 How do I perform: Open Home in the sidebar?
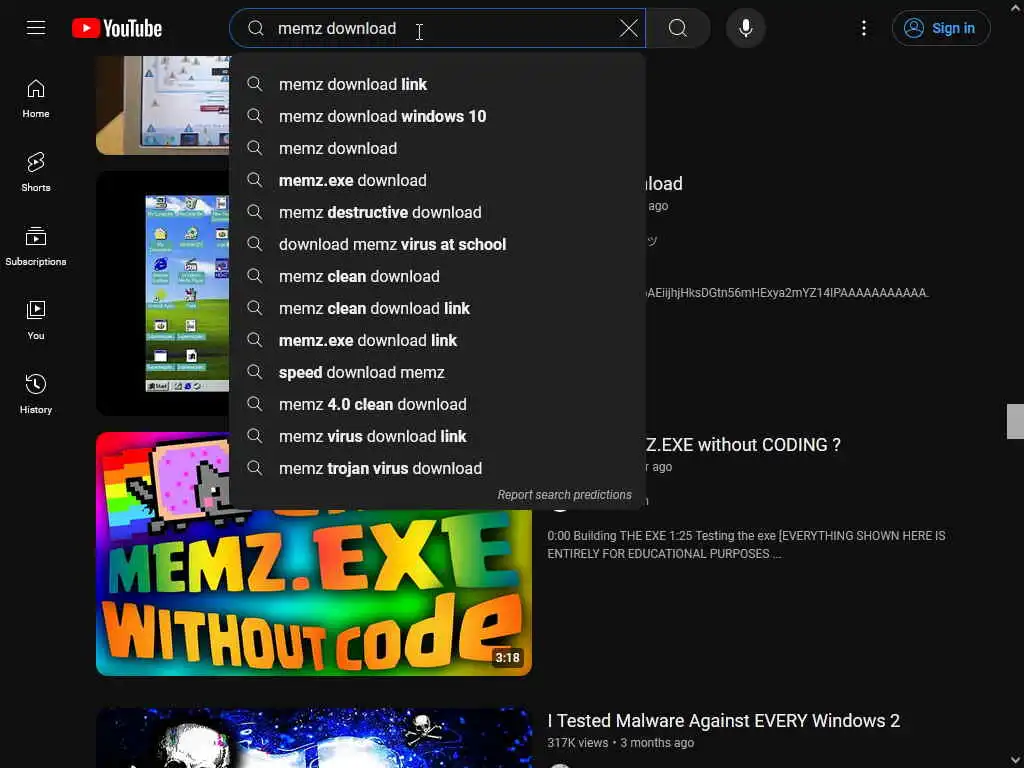(36, 99)
